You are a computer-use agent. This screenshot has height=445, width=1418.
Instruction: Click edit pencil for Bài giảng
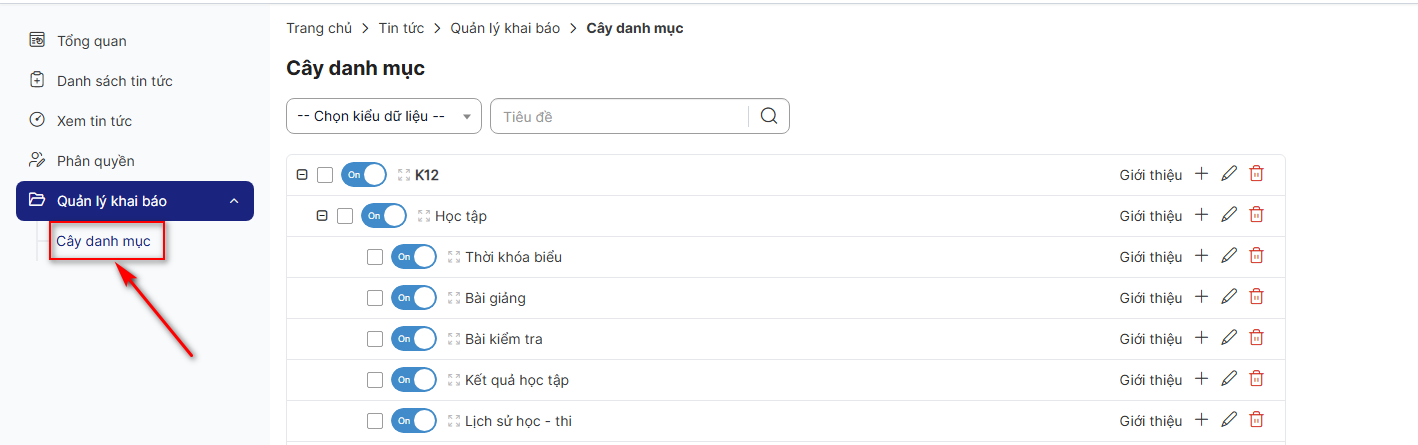1229,297
